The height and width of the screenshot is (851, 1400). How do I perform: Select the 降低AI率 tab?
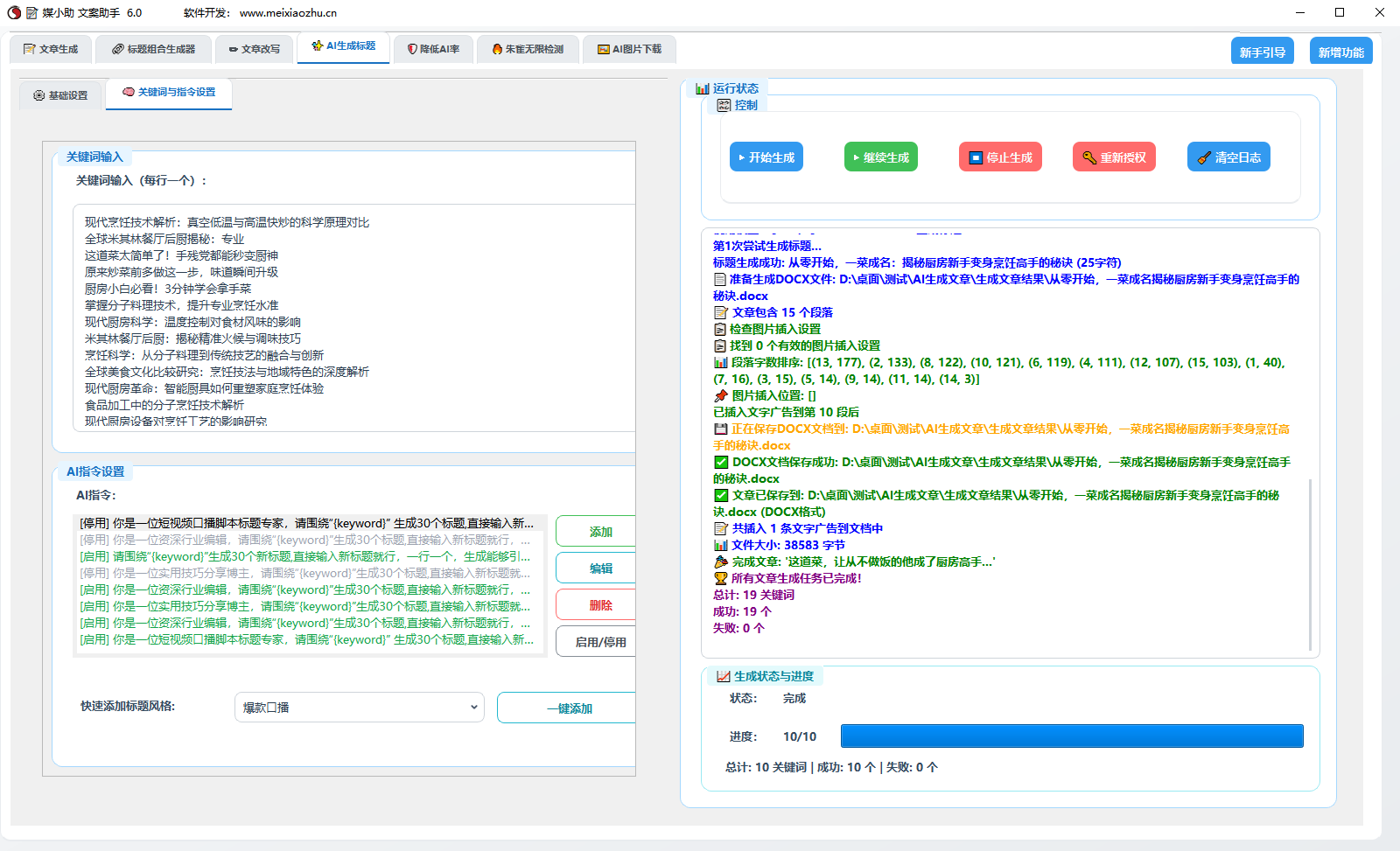pyautogui.click(x=433, y=49)
